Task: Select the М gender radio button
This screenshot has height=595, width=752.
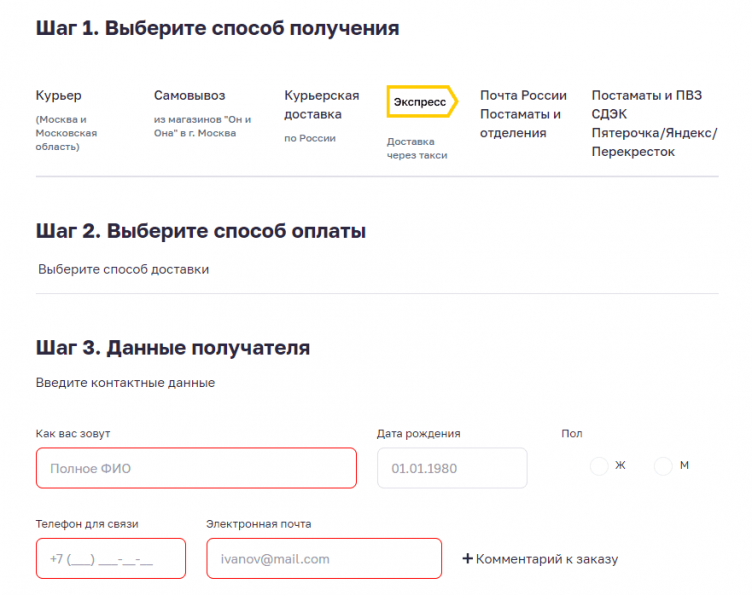Action: coord(662,466)
